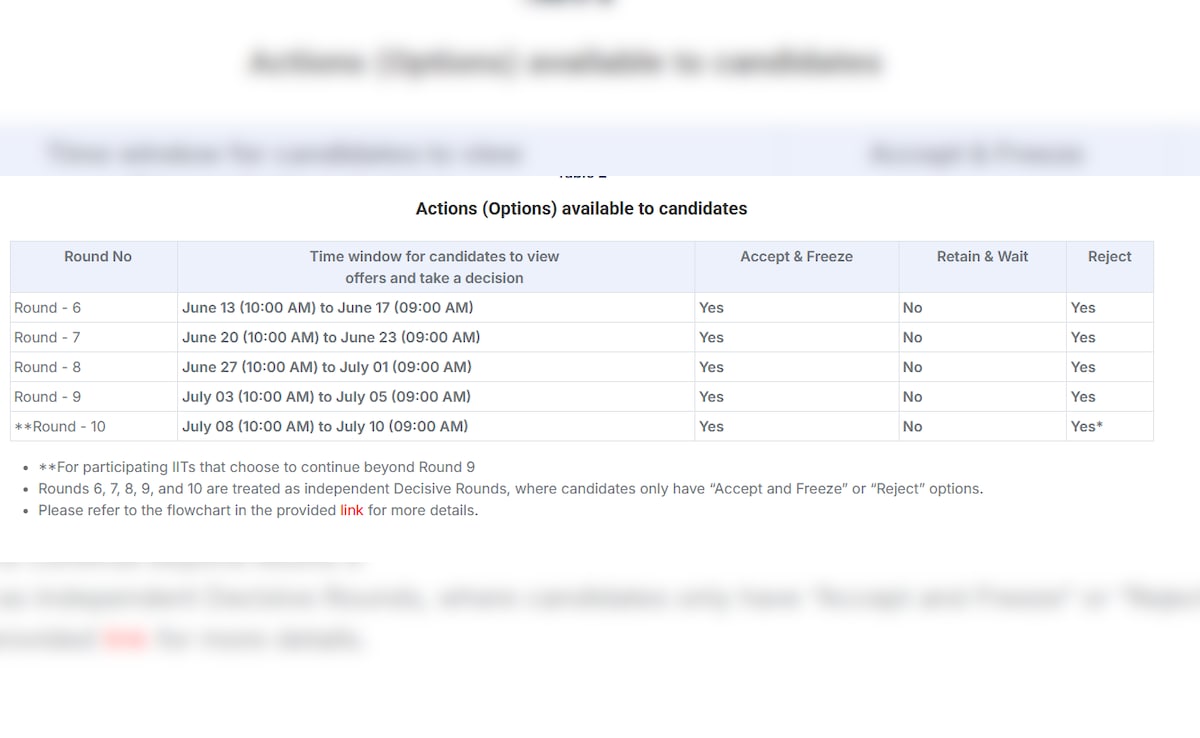
Task: Select the July 08 to July 10 time window
Action: coord(324,427)
